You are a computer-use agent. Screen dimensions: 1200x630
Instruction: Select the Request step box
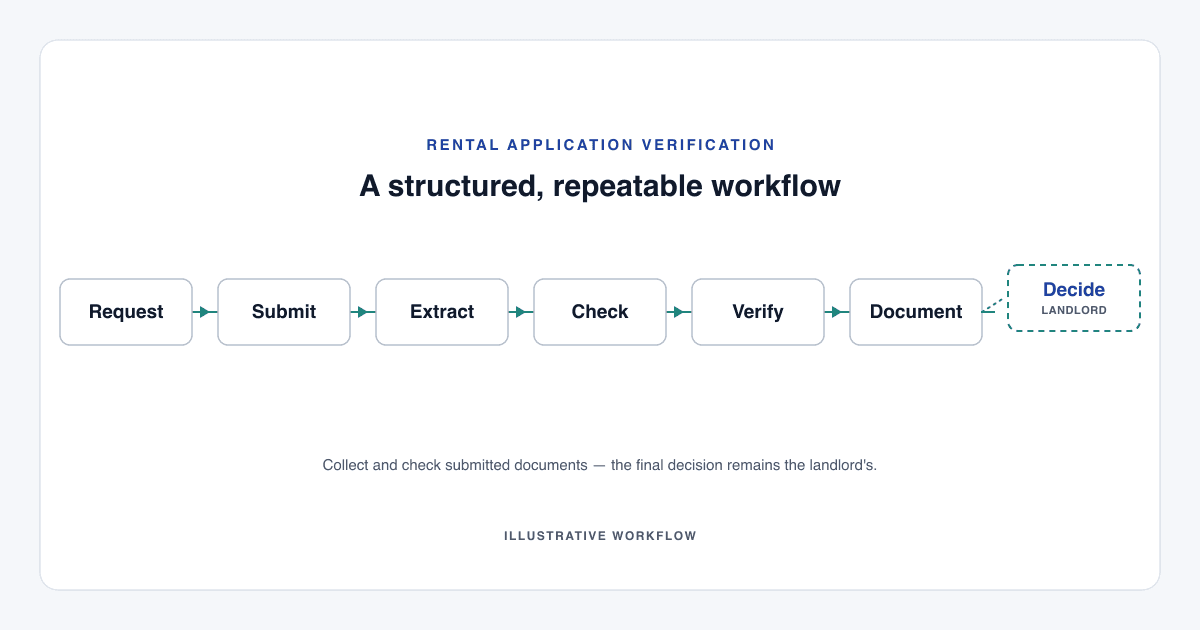click(x=126, y=312)
